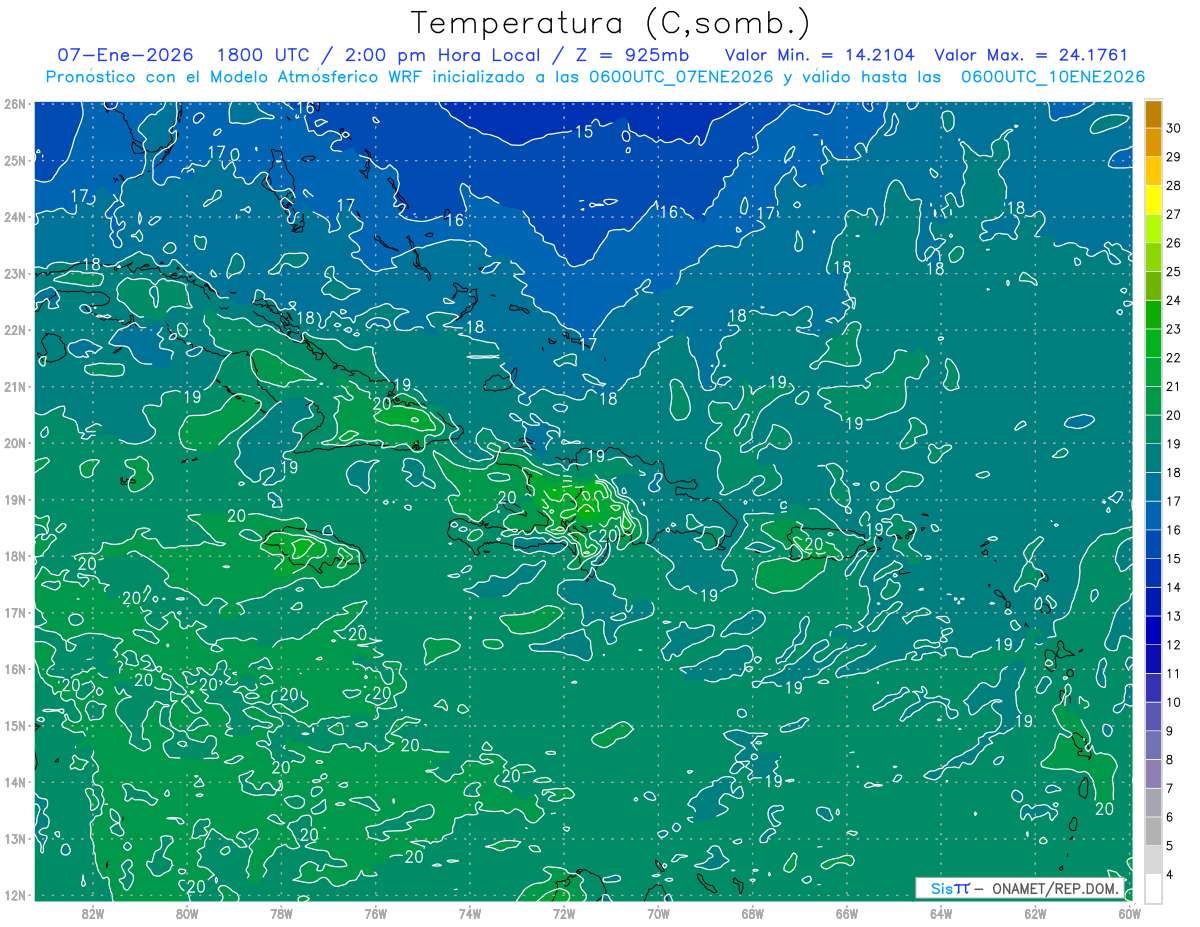Click the colorbar label 5
This screenshot has height=927, width=1200.
coord(1171,846)
